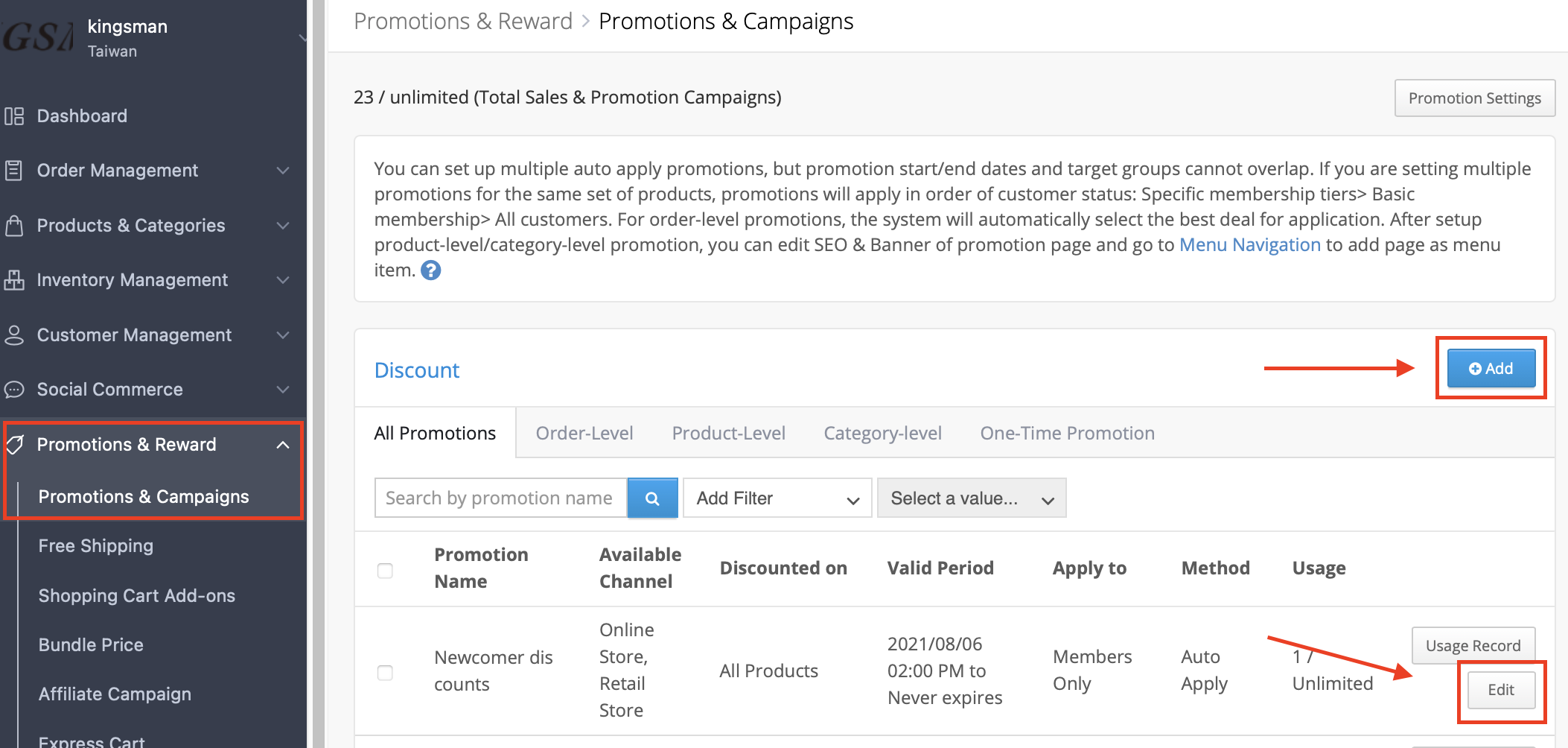
Task: Click the Promotions & Reward breadcrumb
Action: coord(463,21)
